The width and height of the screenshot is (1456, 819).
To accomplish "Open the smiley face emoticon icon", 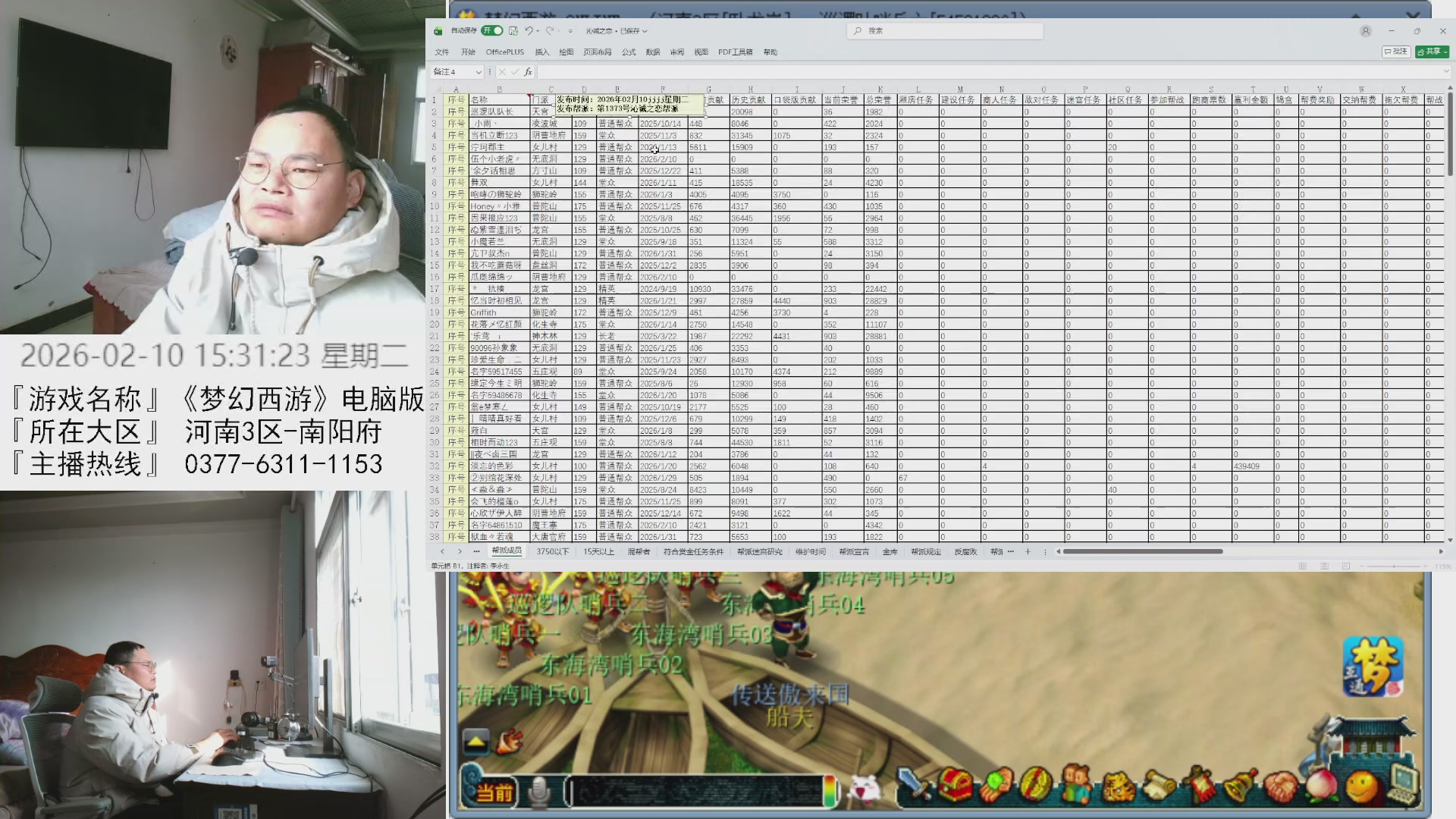I will click(x=1361, y=786).
